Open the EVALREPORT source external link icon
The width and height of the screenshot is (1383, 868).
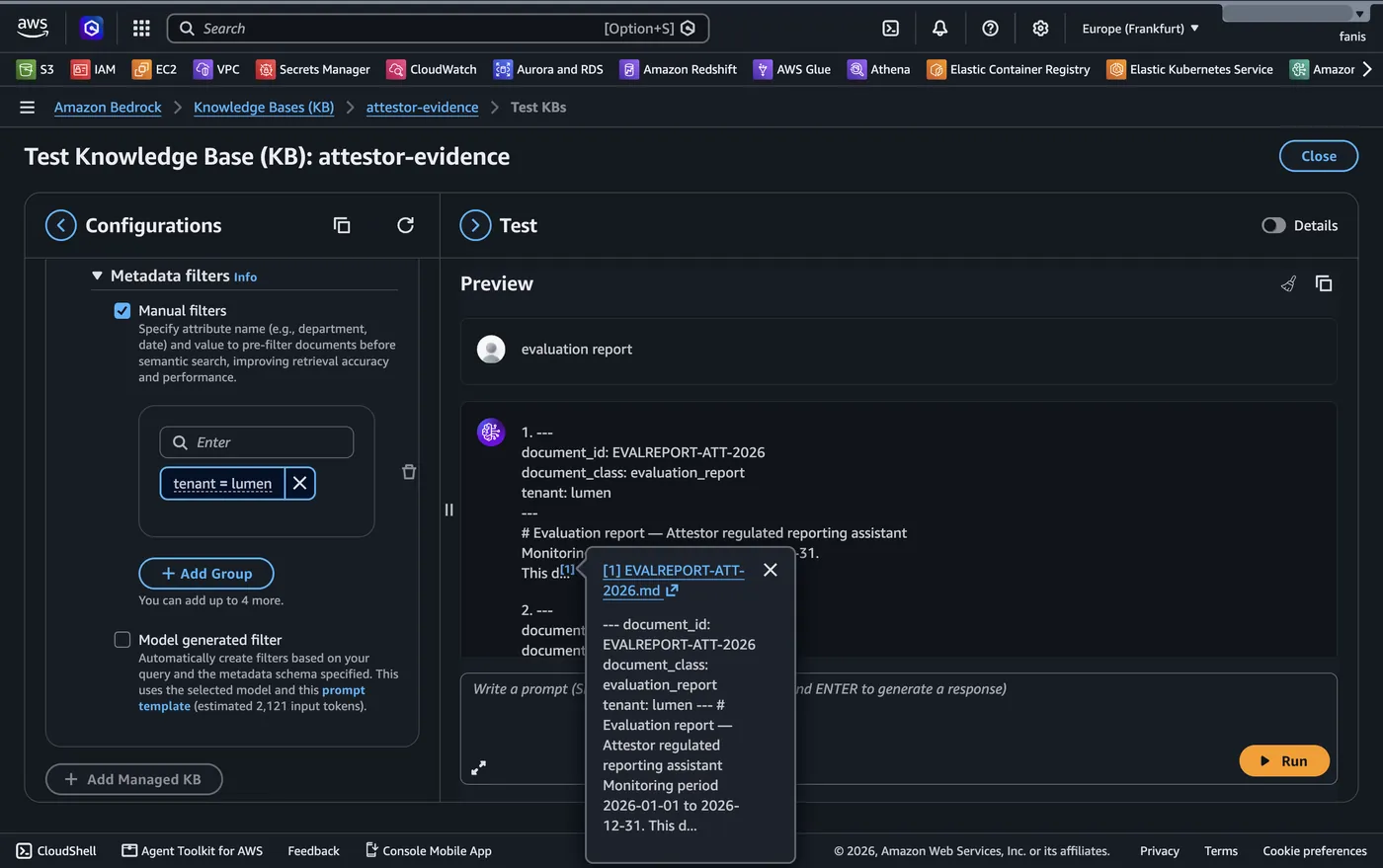(x=672, y=591)
